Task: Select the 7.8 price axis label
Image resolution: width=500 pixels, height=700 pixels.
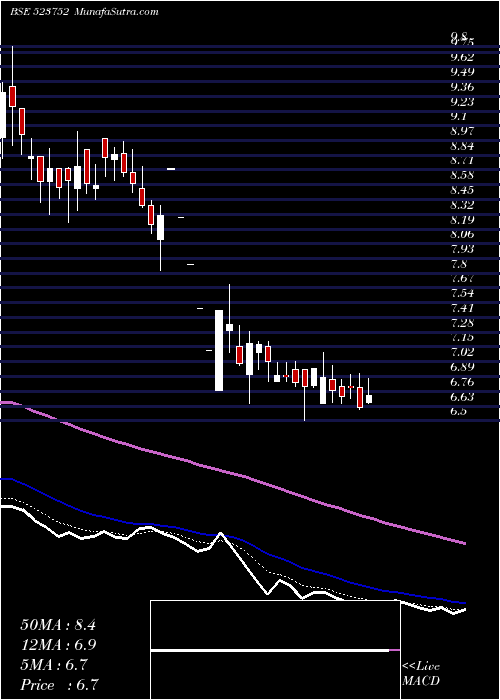Action: tap(458, 264)
